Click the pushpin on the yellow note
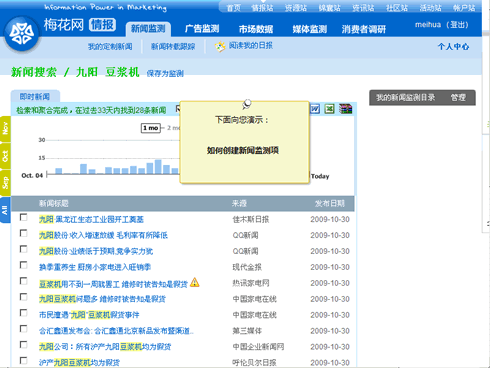This screenshot has width=490, height=368. pos(246,104)
